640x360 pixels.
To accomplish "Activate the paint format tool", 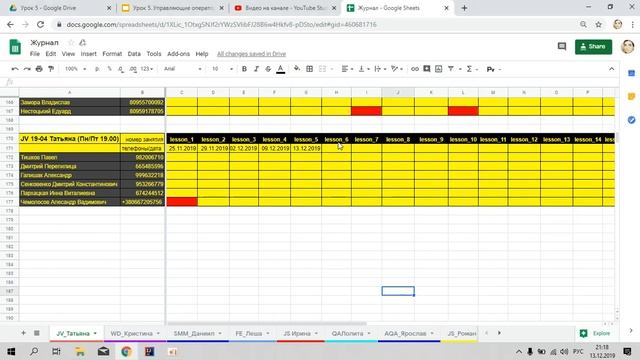I will coord(51,69).
